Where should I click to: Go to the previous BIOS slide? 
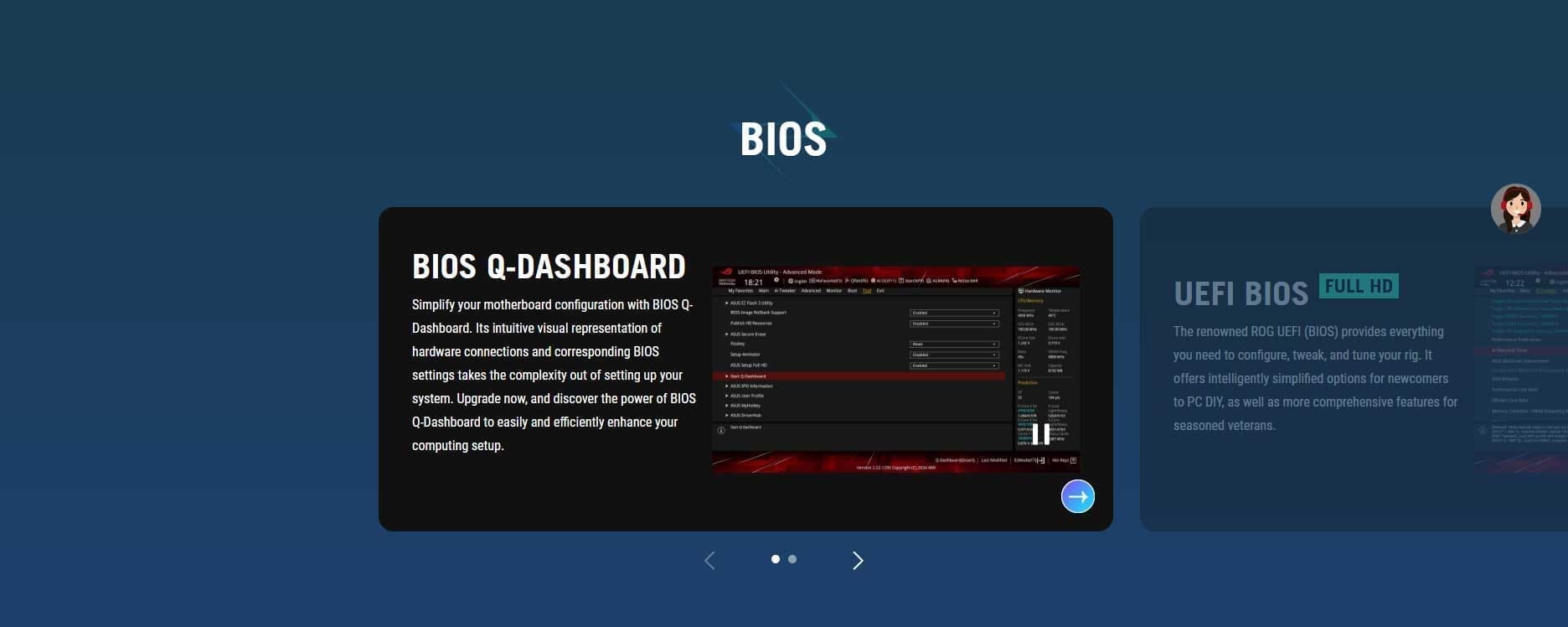coord(709,561)
